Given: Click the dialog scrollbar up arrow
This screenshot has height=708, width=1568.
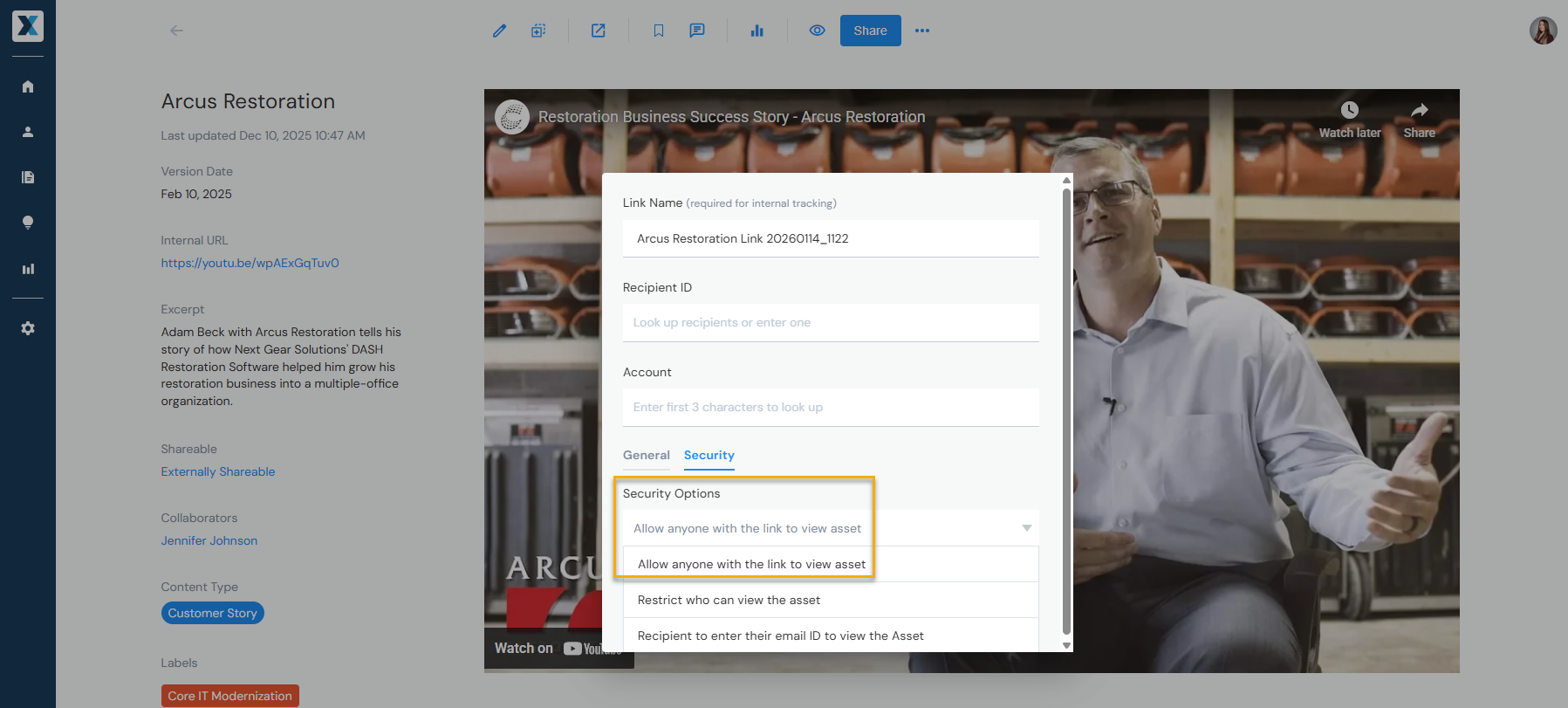Looking at the screenshot, I should click(1066, 180).
